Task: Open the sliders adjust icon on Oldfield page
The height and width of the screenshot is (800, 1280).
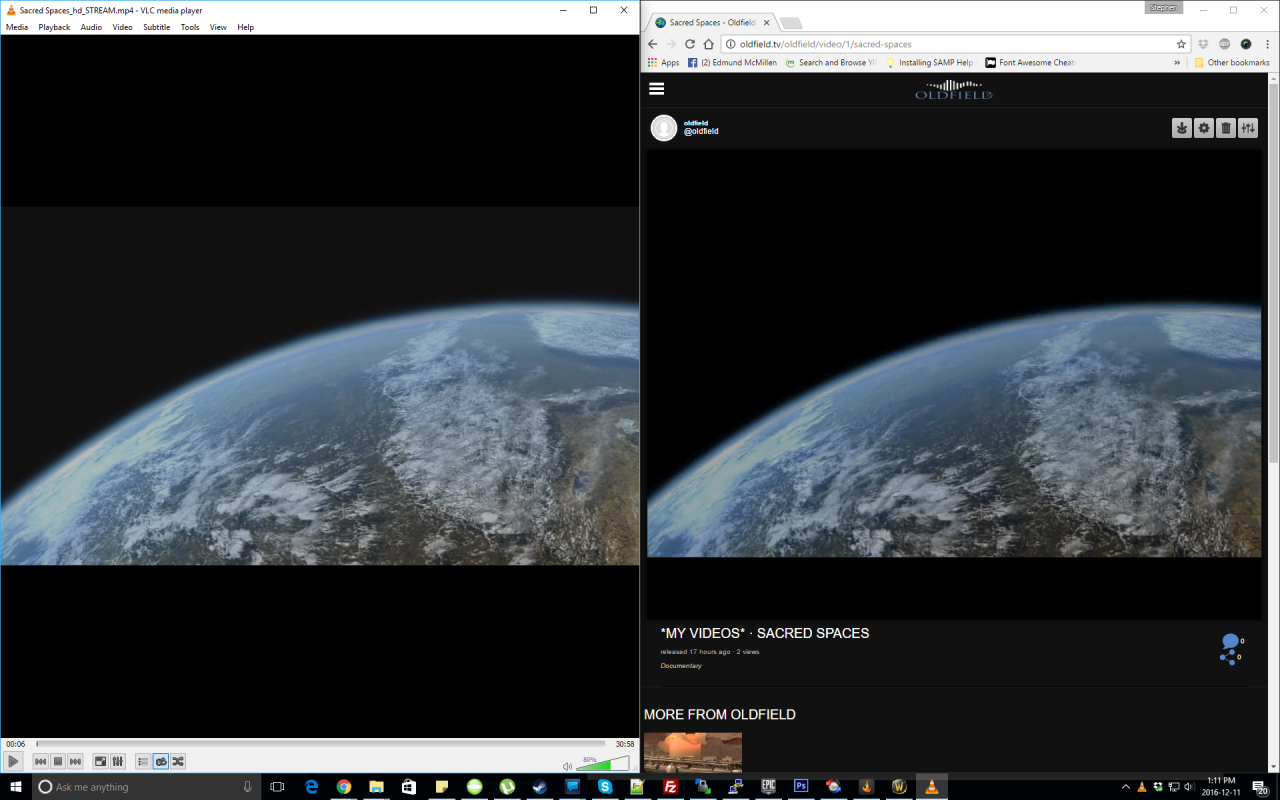Action: [x=1248, y=128]
